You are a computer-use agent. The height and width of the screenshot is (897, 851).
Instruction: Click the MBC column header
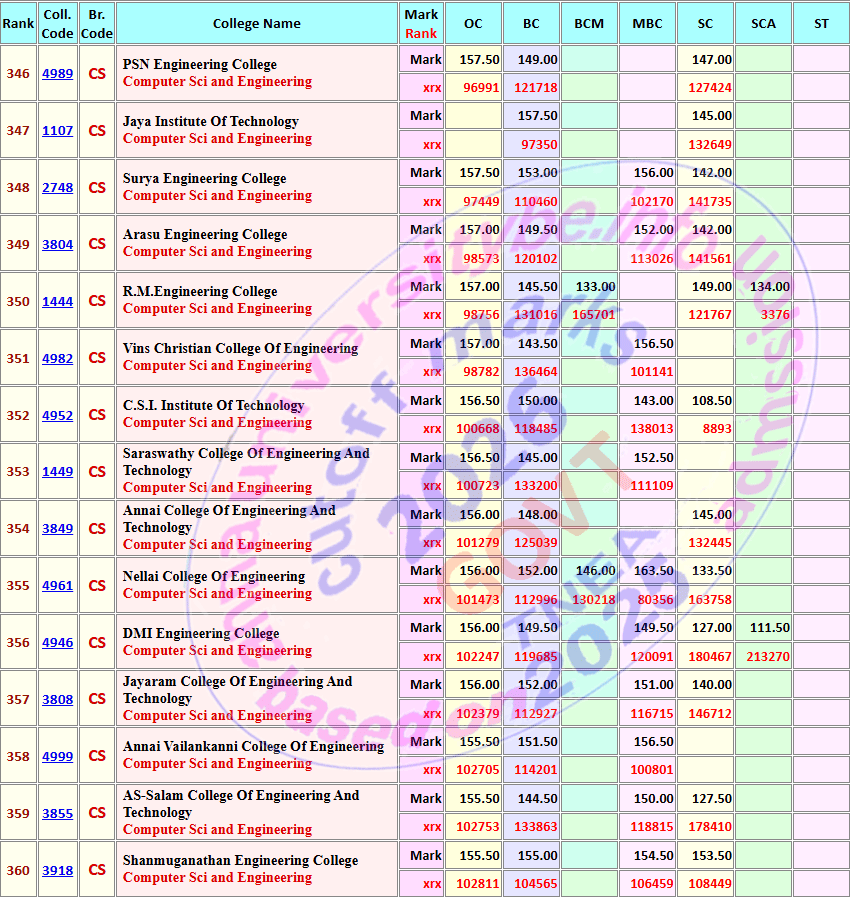tap(647, 23)
